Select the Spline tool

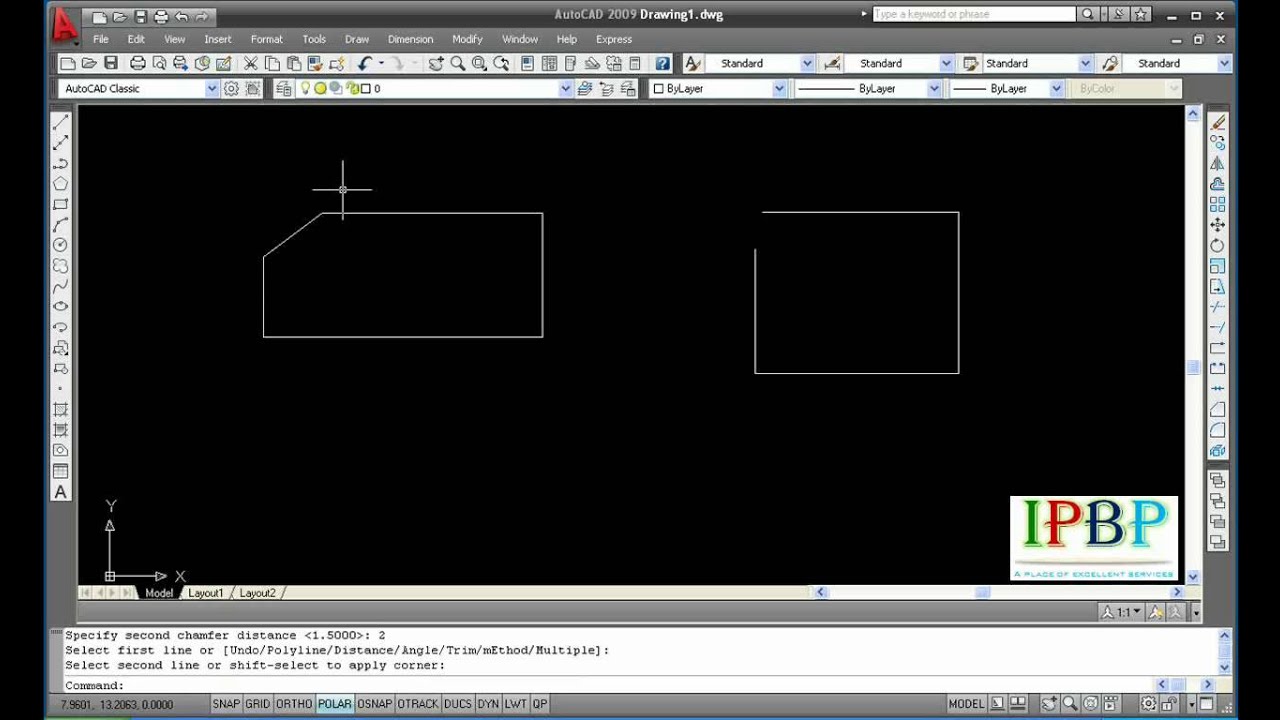pyautogui.click(x=61, y=286)
